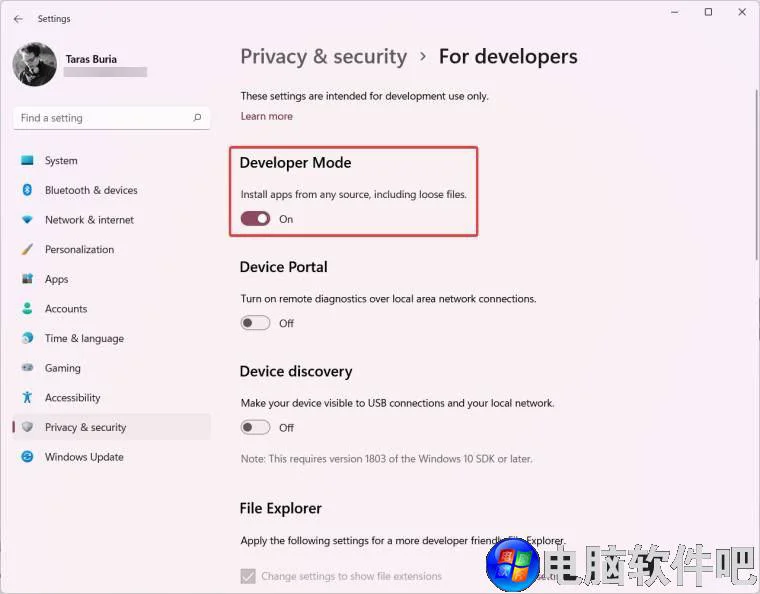Click the Network wifi icon
760x594 pixels.
pos(27,220)
